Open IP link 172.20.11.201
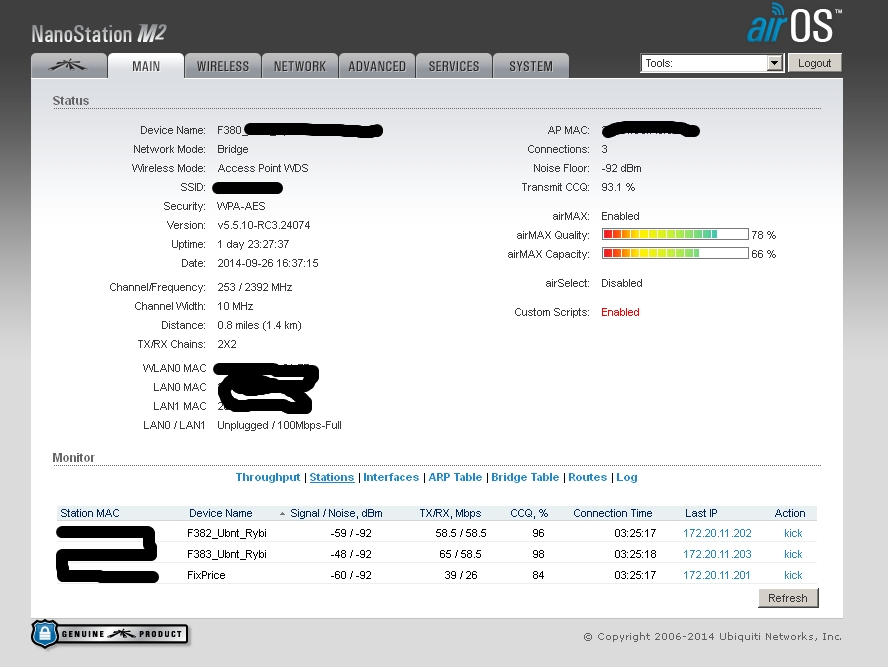The image size is (888, 667). 716,575
